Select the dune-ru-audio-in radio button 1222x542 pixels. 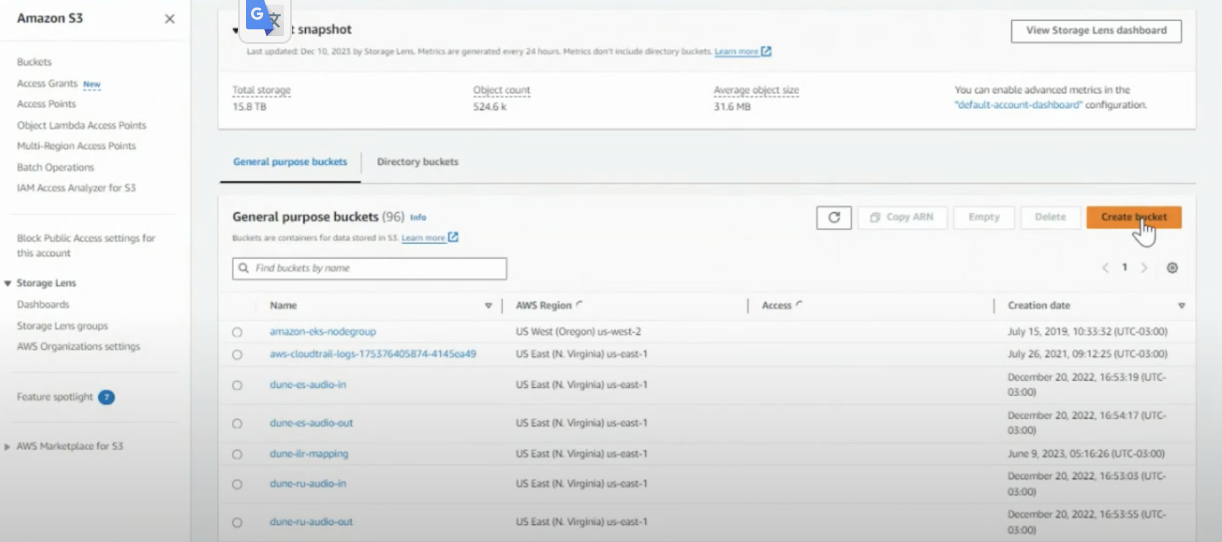(237, 484)
